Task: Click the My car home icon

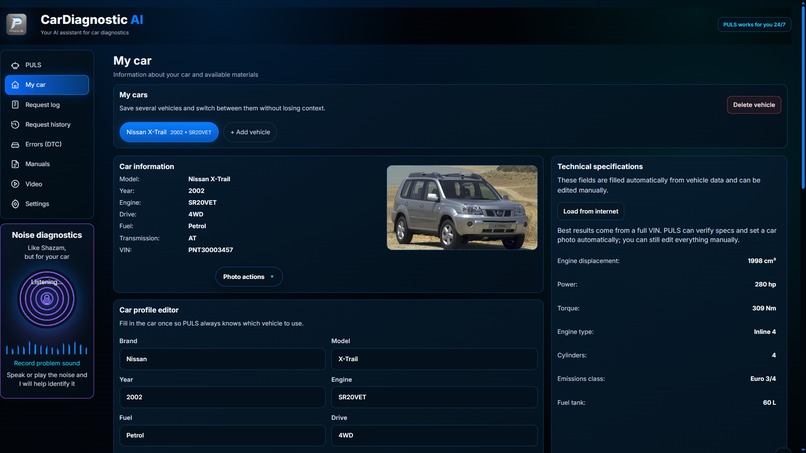Action: tap(15, 85)
